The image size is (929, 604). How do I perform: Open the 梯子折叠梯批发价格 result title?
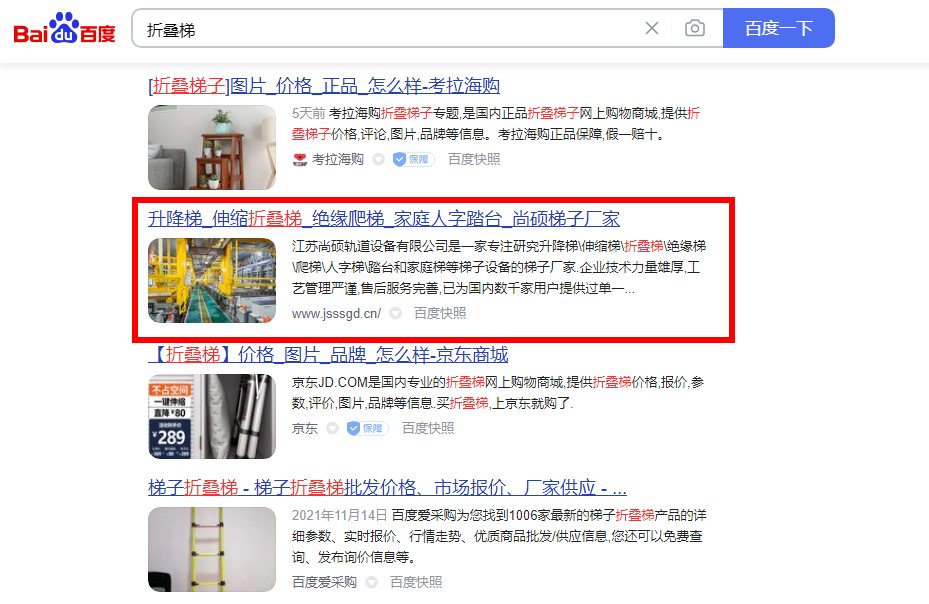point(387,488)
